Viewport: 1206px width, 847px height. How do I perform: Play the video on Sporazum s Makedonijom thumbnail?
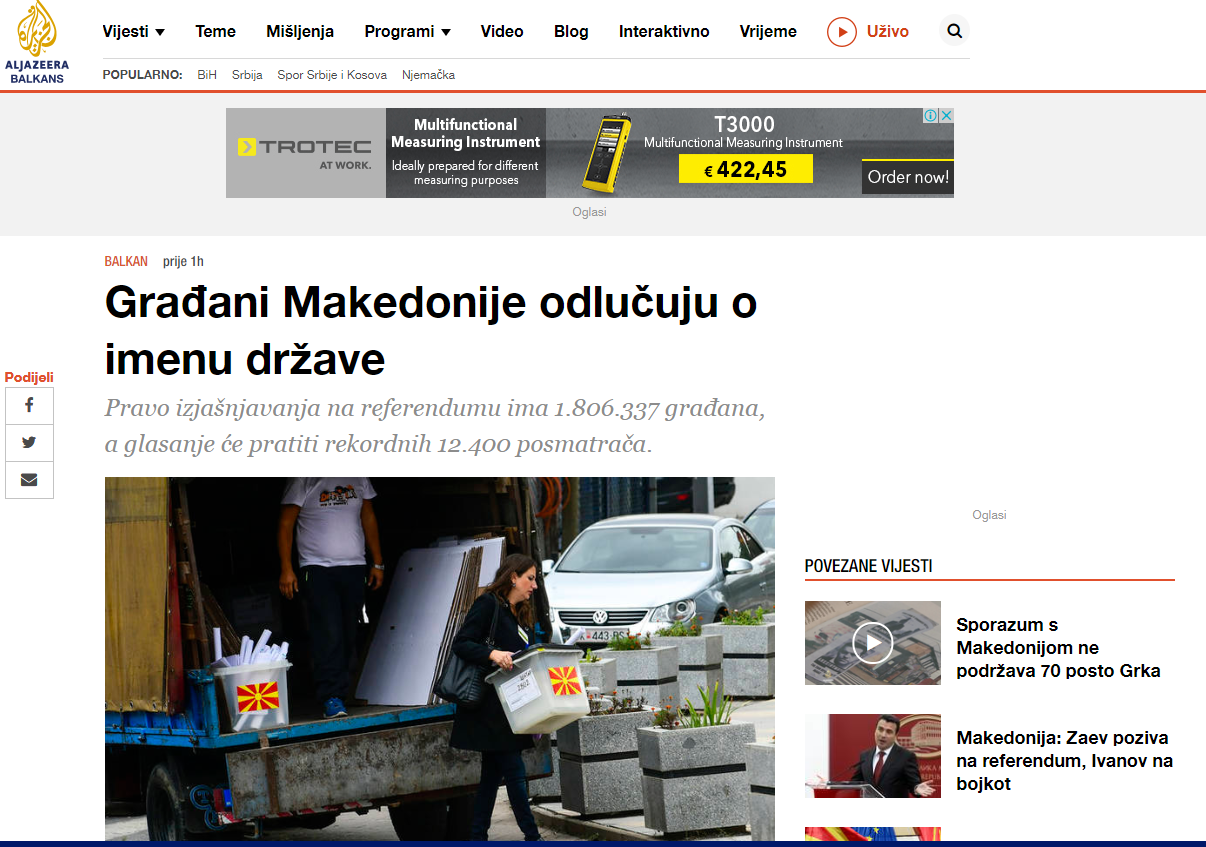[872, 642]
